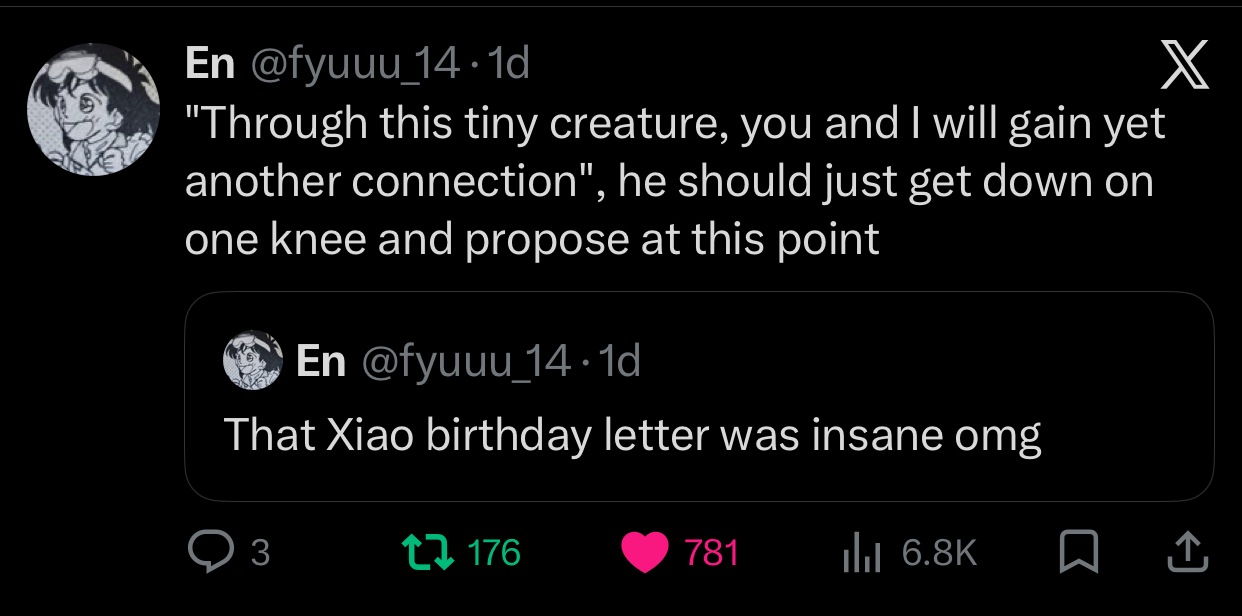Open the author name "En" on main post
Image resolution: width=1242 pixels, height=616 pixels.
point(210,65)
